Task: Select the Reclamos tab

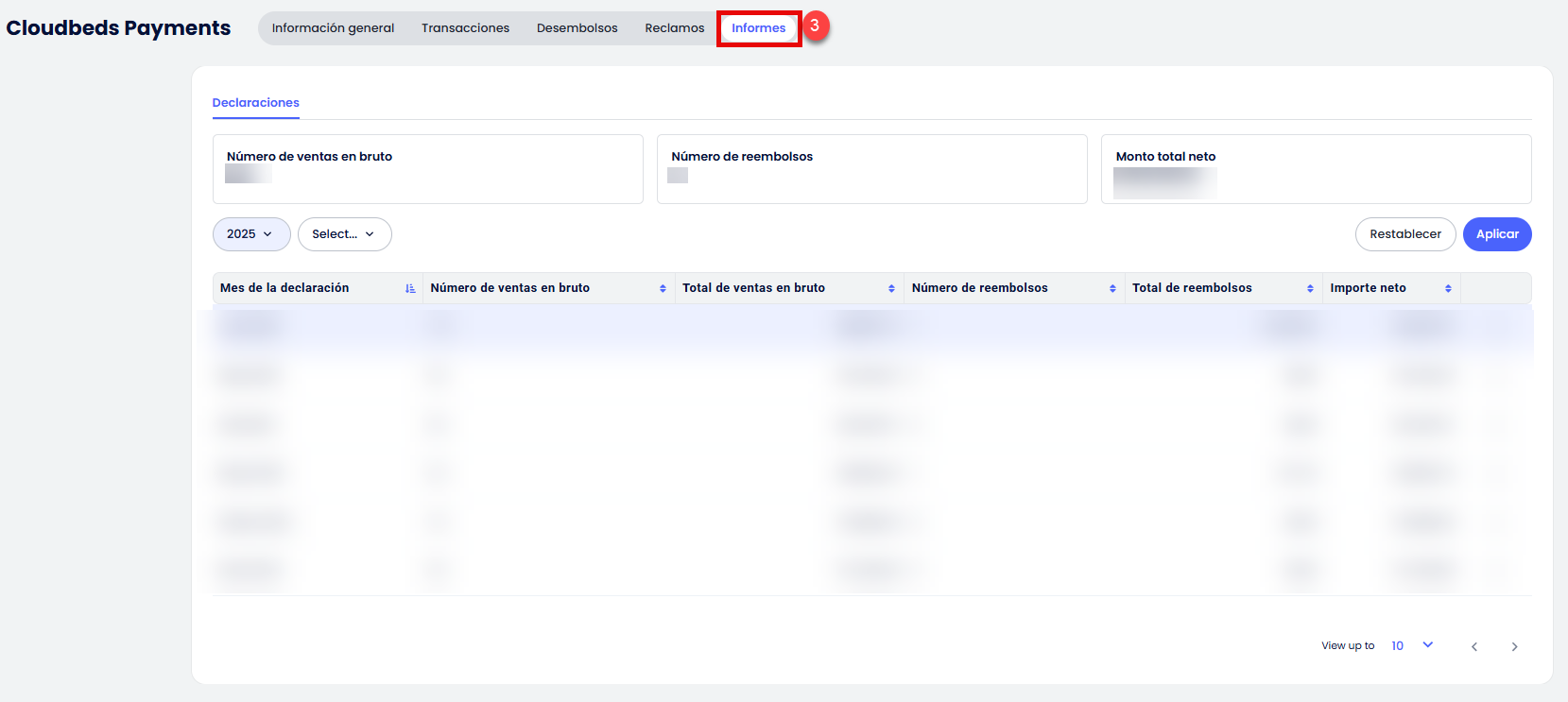Action: pos(674,28)
